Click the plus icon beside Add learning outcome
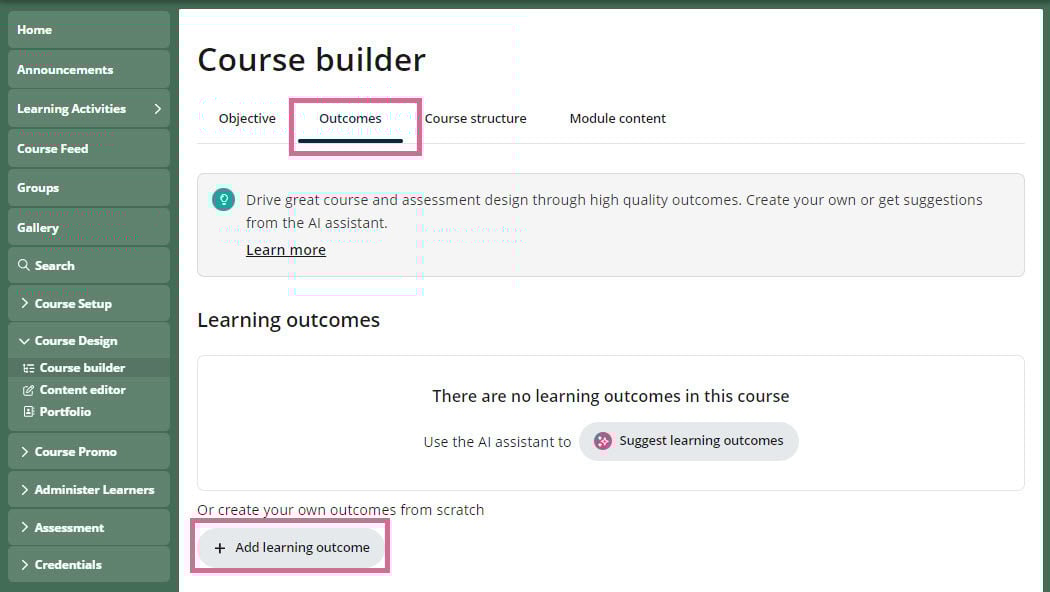The width and height of the screenshot is (1050, 592). pos(220,547)
